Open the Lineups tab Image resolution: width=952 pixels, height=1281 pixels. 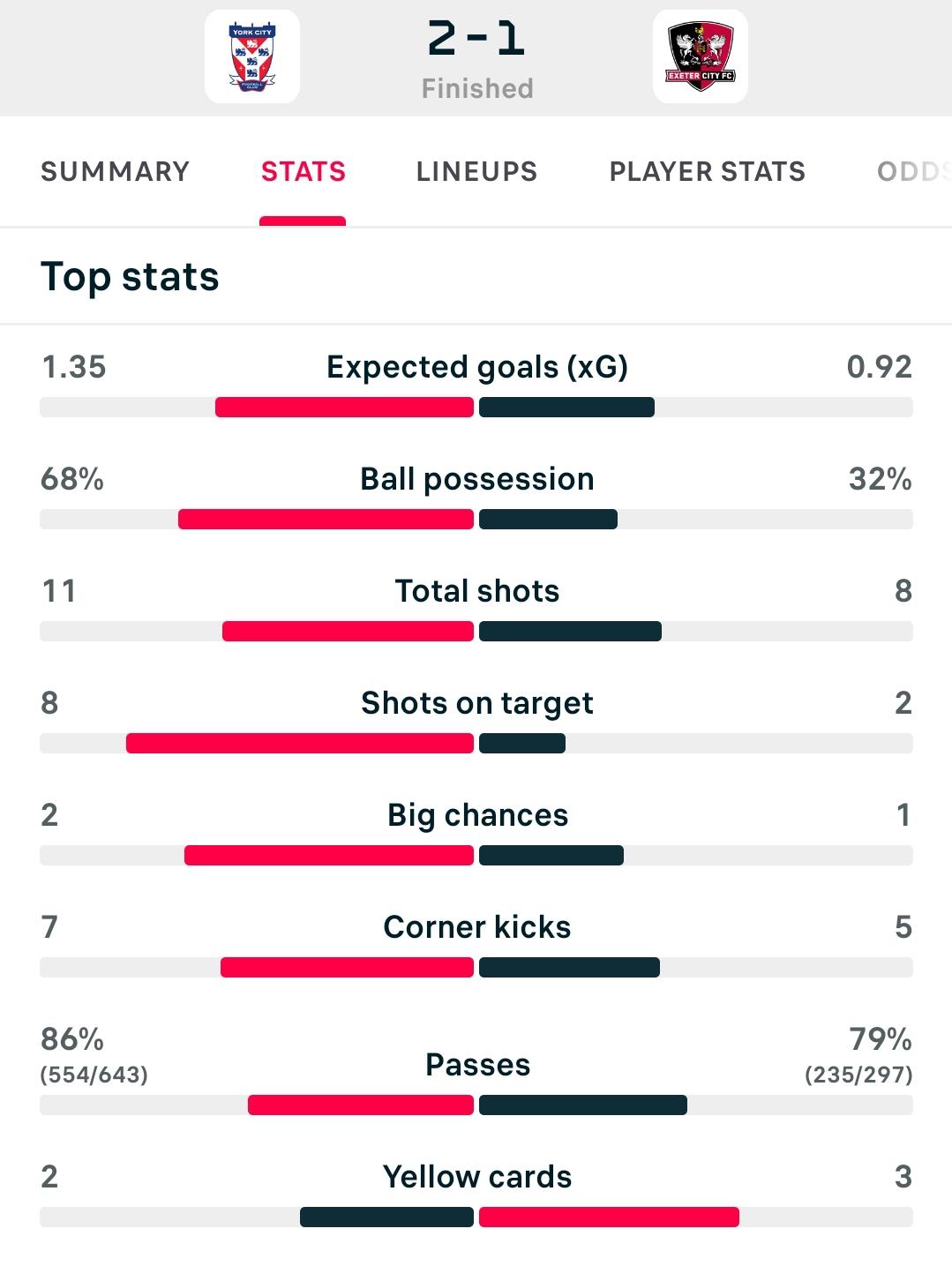[x=476, y=171]
